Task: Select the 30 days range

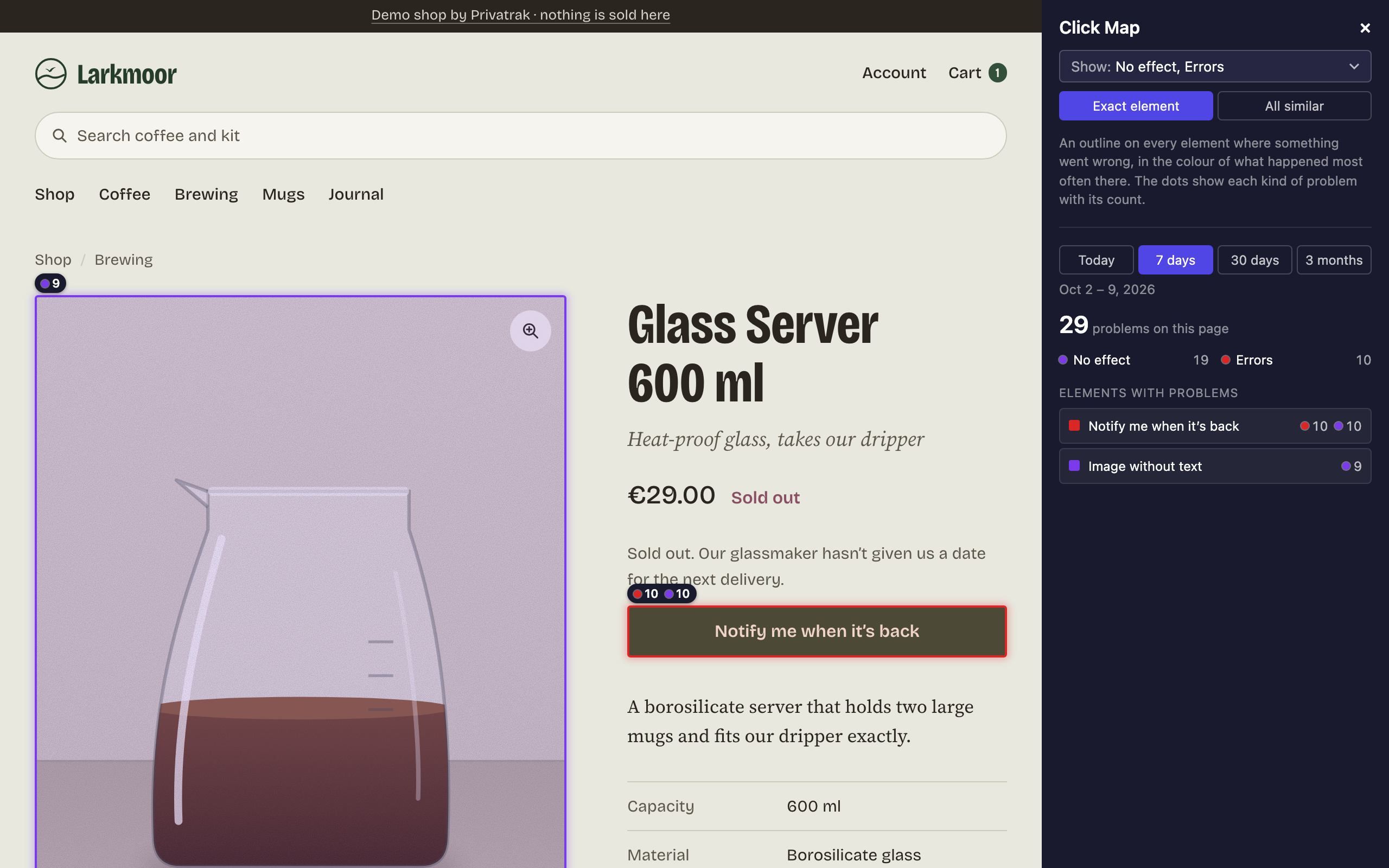Action: [x=1254, y=260]
